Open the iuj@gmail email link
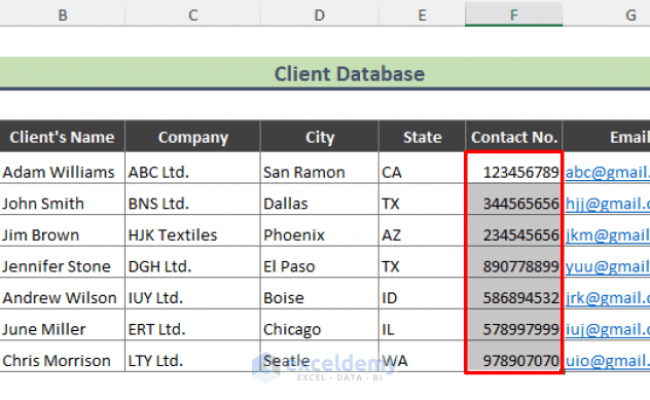 607,329
